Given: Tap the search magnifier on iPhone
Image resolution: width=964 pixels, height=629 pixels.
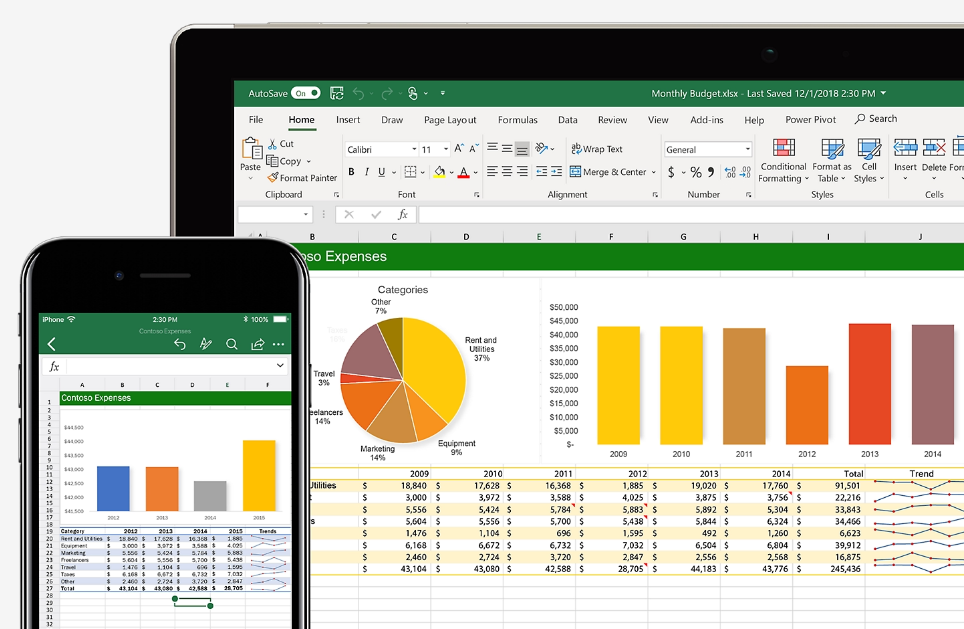Looking at the screenshot, I should tap(232, 344).
